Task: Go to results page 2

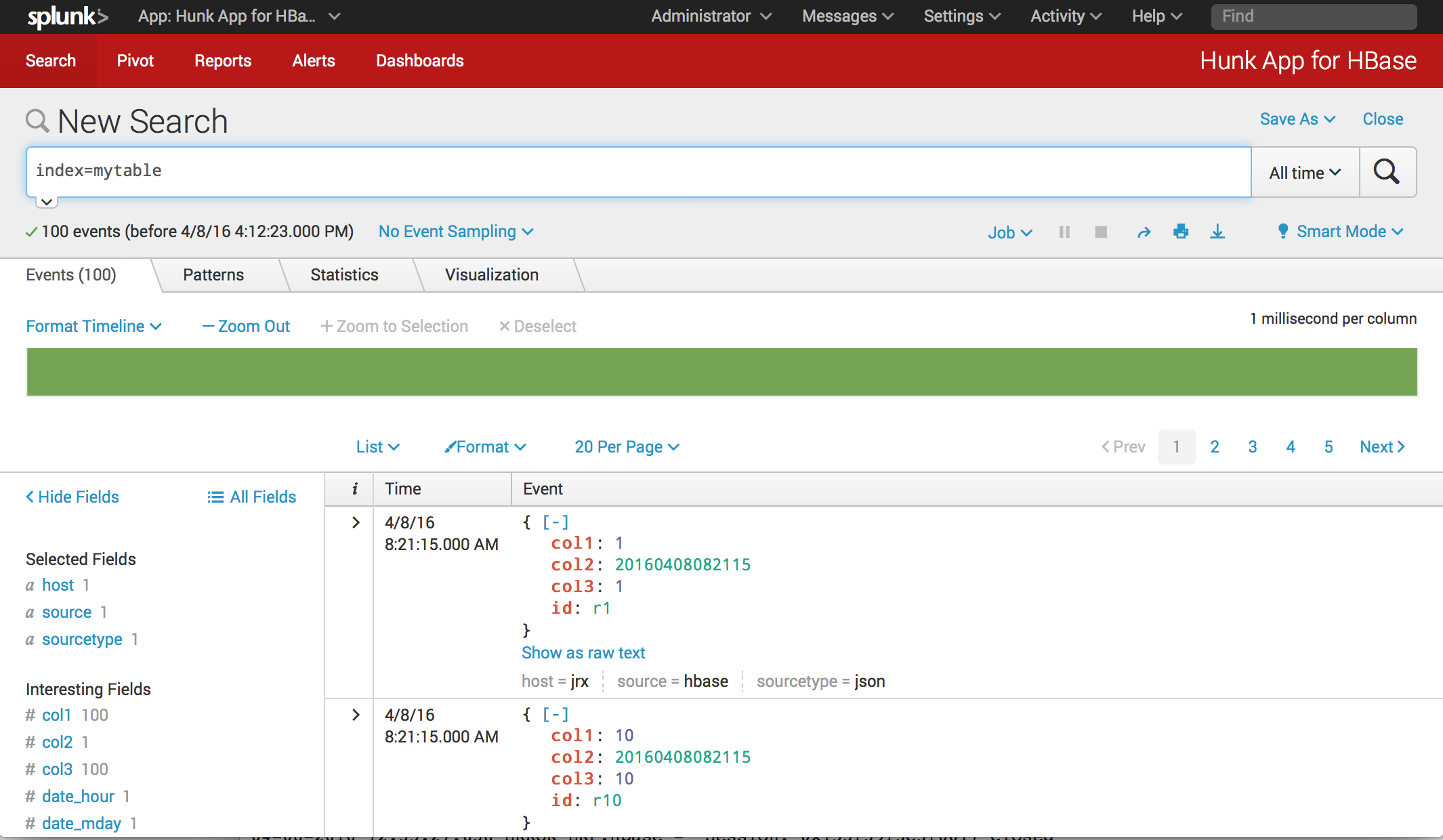Action: tap(1215, 447)
